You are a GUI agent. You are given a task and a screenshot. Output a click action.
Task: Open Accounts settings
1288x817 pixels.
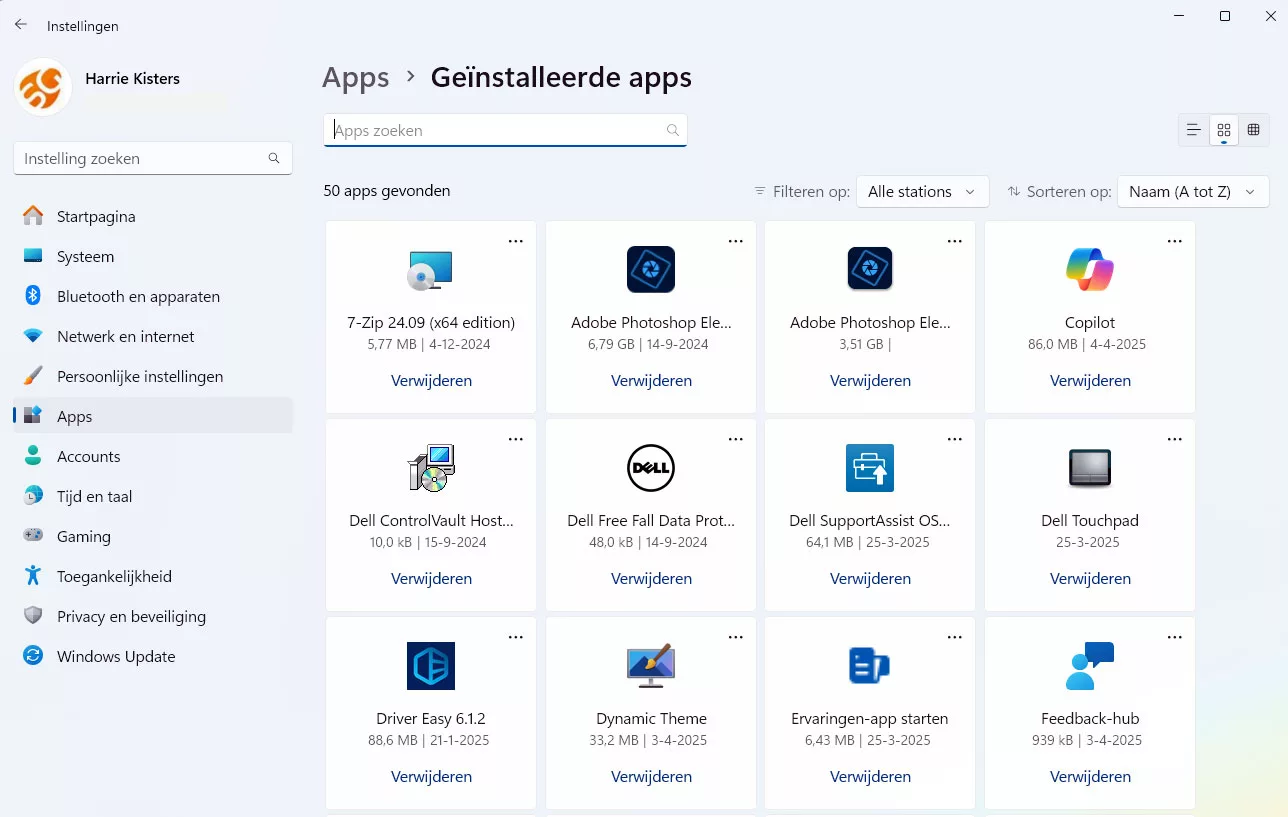tap(153, 456)
